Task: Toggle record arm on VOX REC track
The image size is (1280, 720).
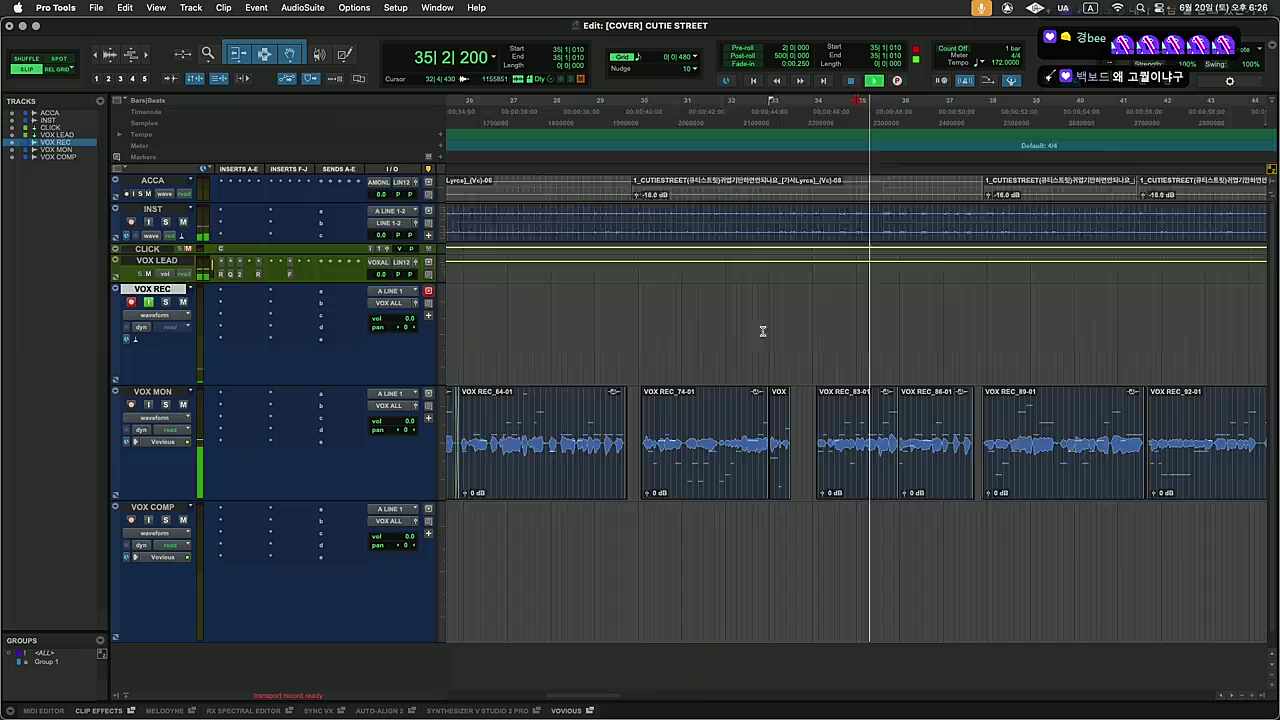Action: pyautogui.click(x=131, y=302)
